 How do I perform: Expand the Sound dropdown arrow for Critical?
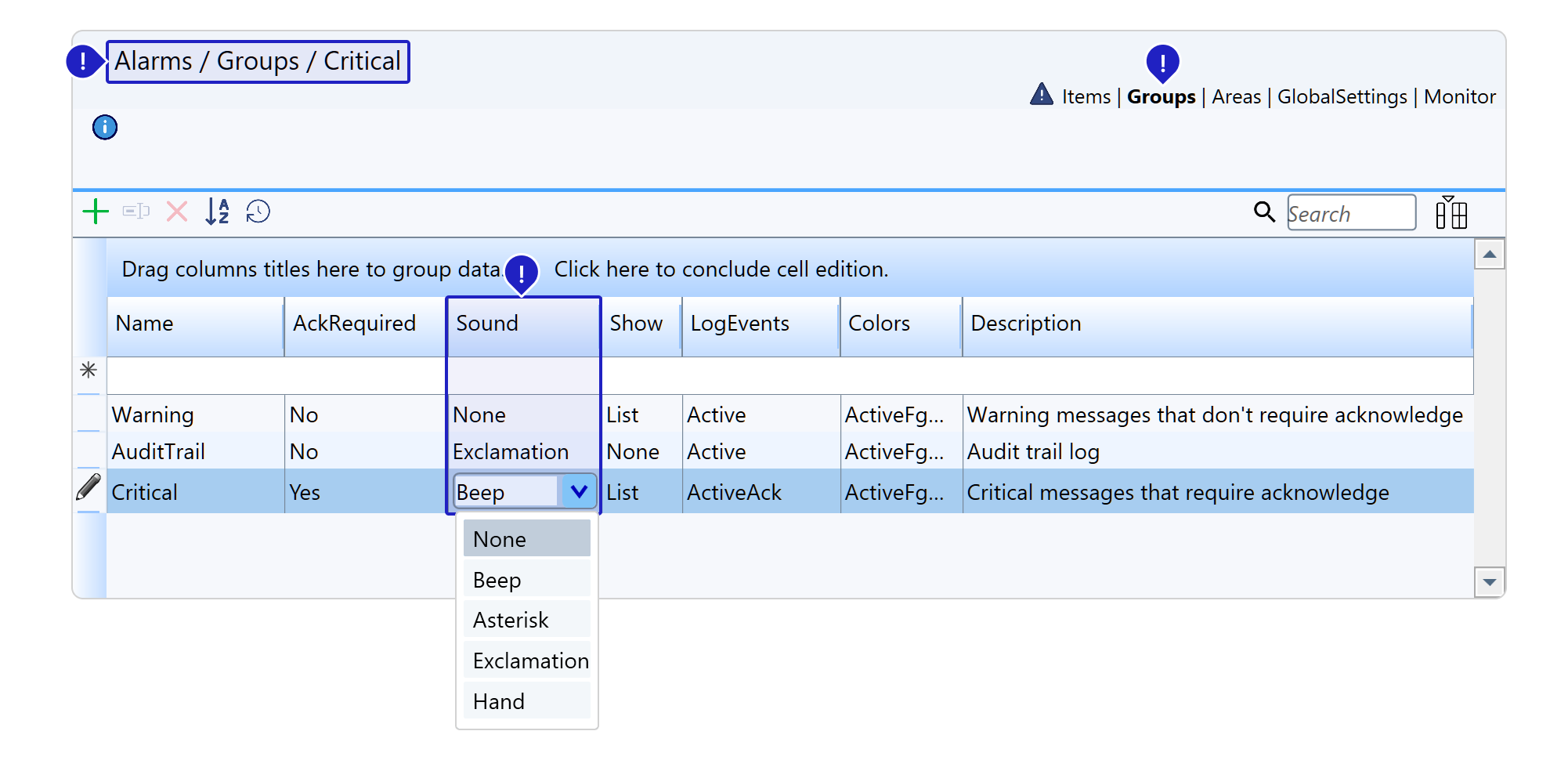579,492
